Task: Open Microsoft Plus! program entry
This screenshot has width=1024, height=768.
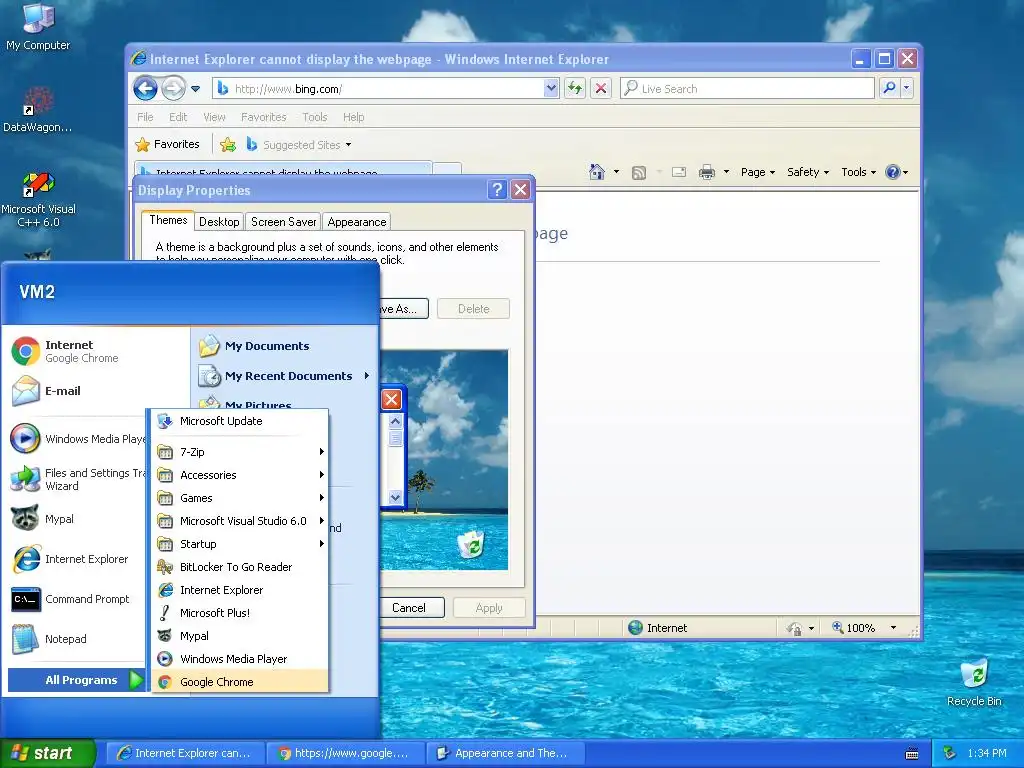Action: [x=240, y=613]
